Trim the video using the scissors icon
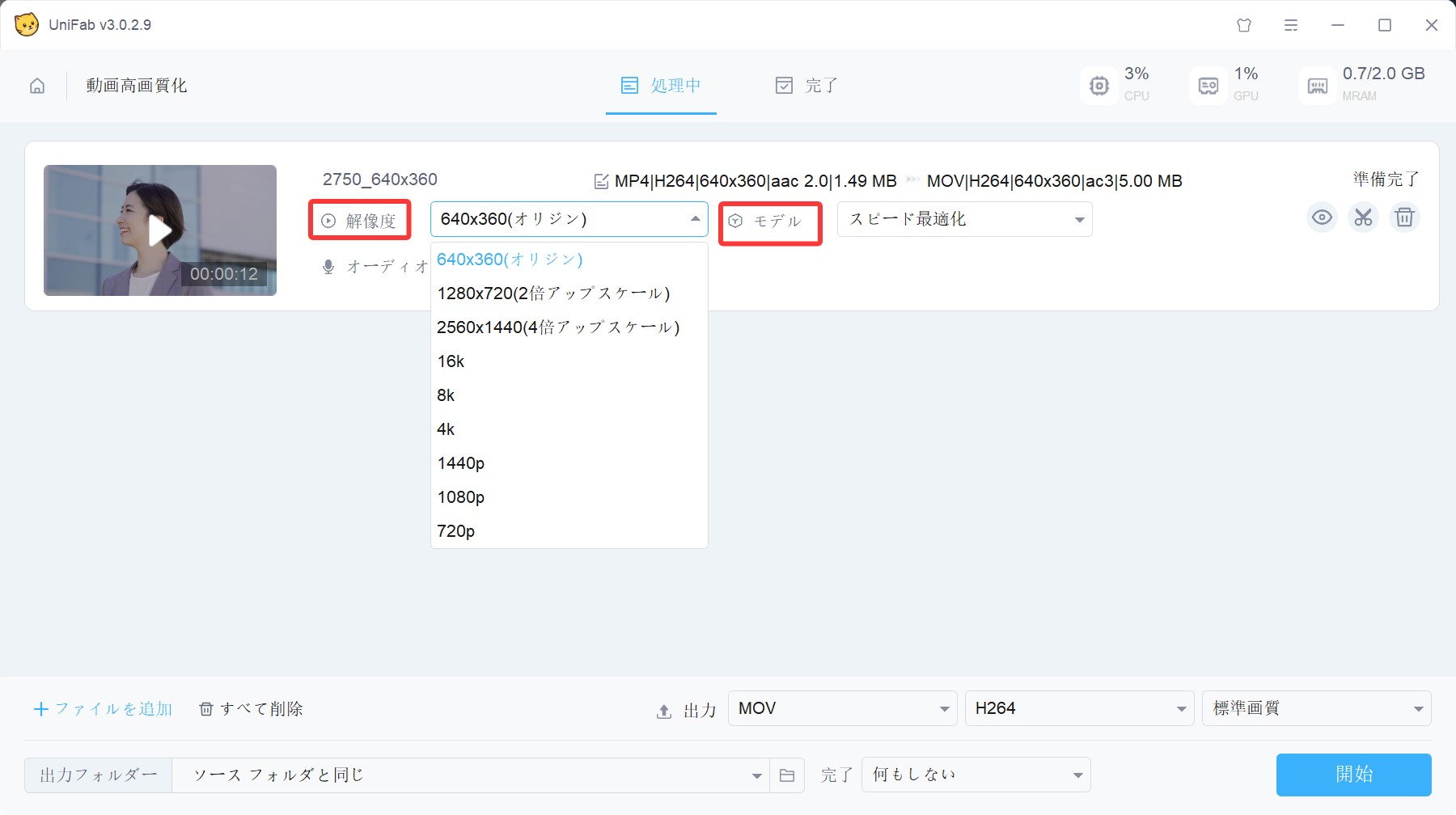The image size is (1456, 815). (1364, 217)
